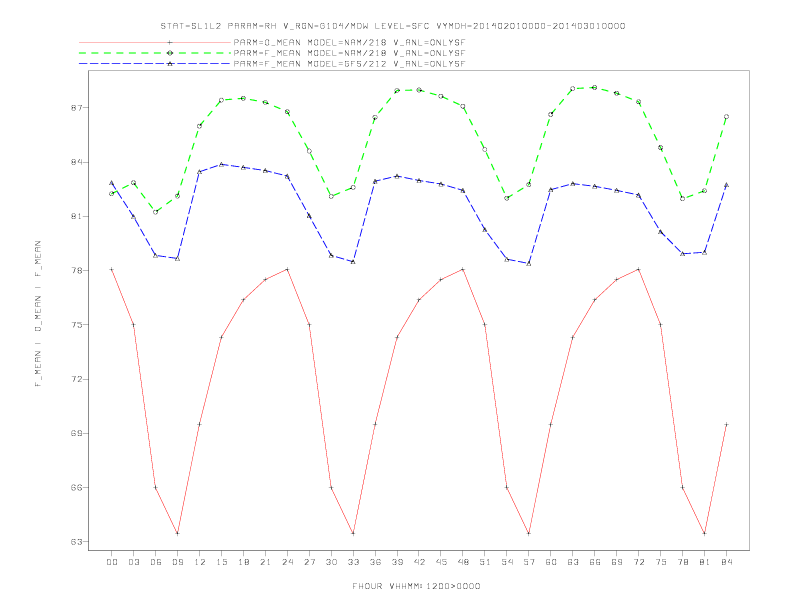Screen dimensions: 792x612
Task: Click the x-axis tick label 60
Action: coord(551,562)
